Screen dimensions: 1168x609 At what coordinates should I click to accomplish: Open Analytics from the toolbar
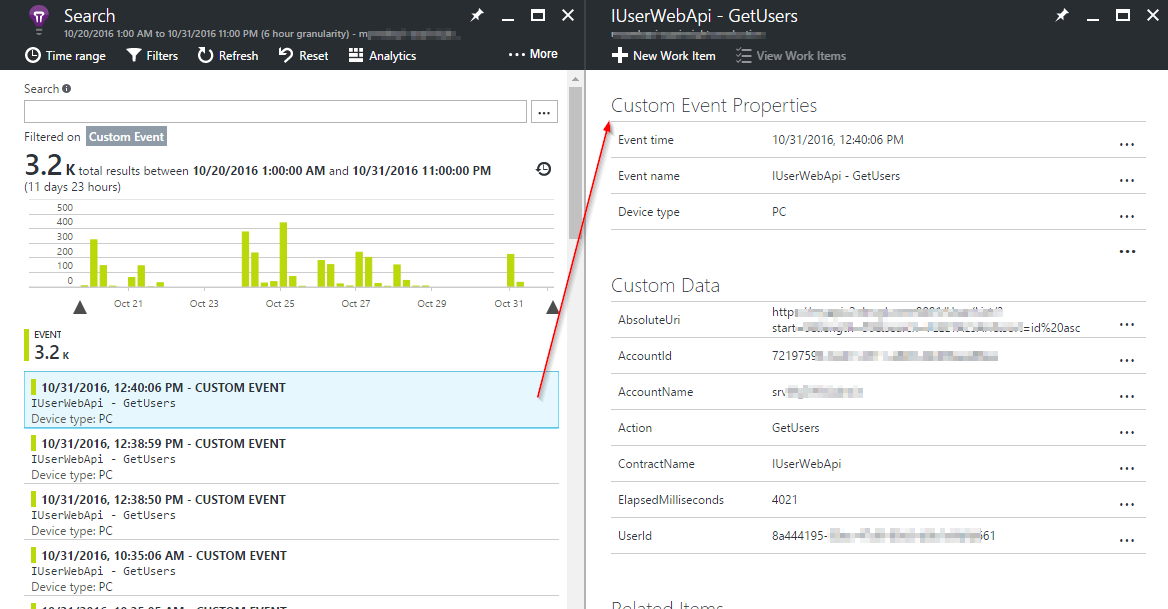click(x=382, y=56)
